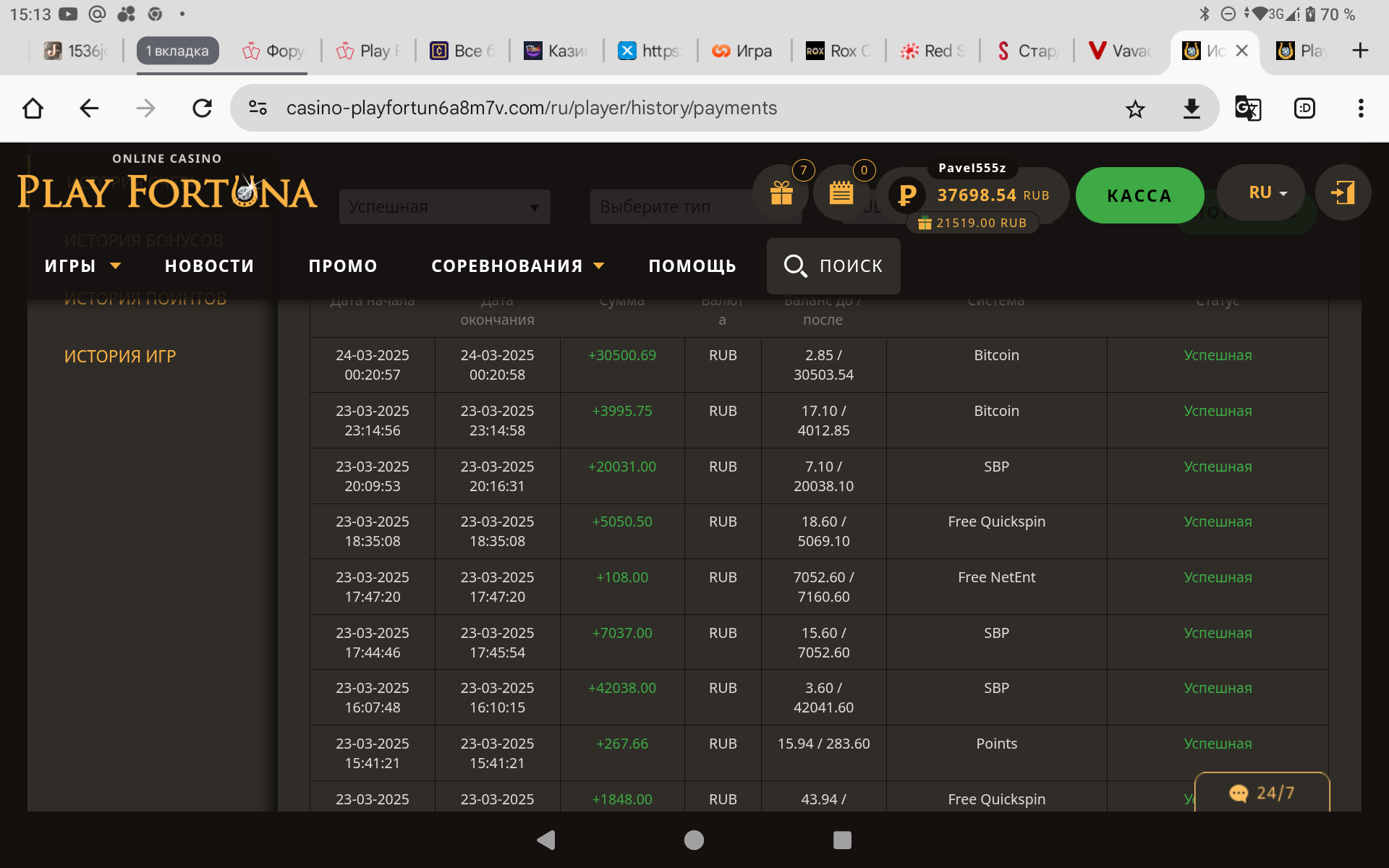Click the logout door icon
Viewport: 1389px width, 868px height.
pos(1343,192)
